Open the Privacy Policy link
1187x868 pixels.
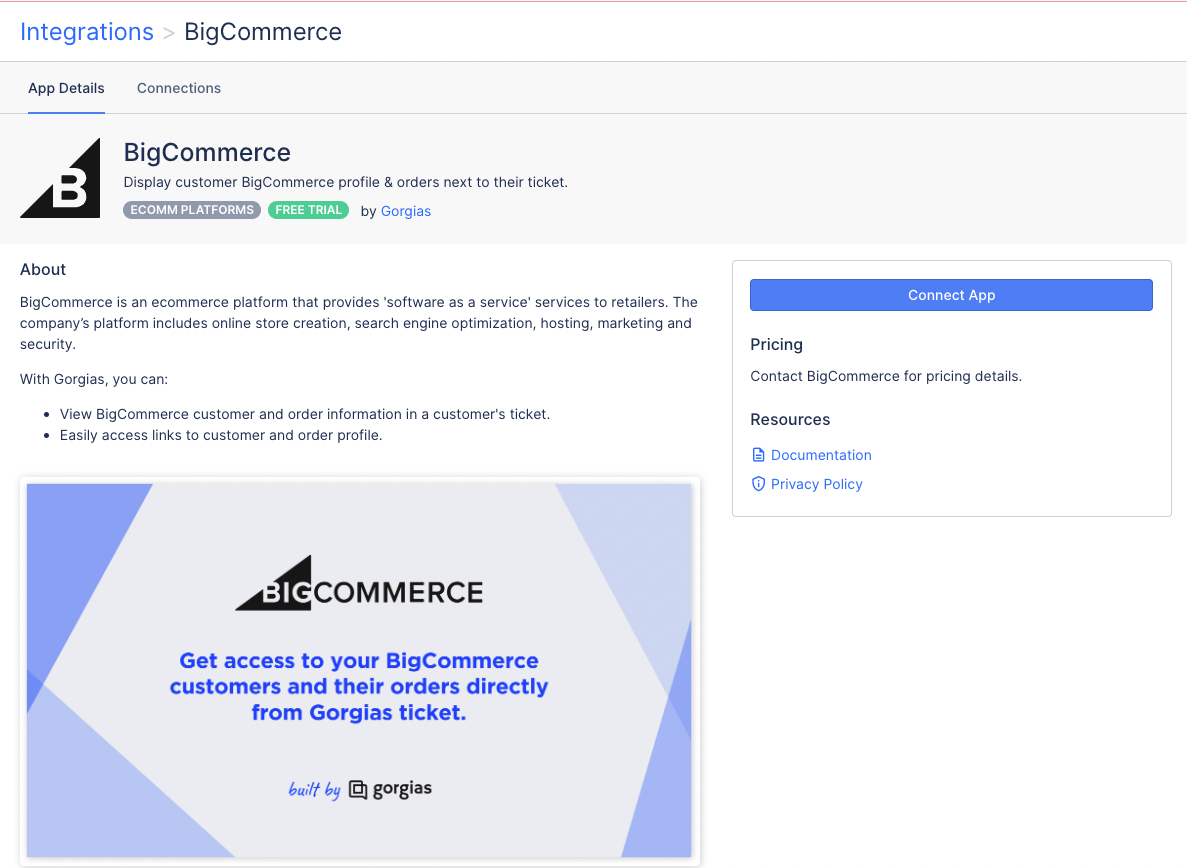817,484
